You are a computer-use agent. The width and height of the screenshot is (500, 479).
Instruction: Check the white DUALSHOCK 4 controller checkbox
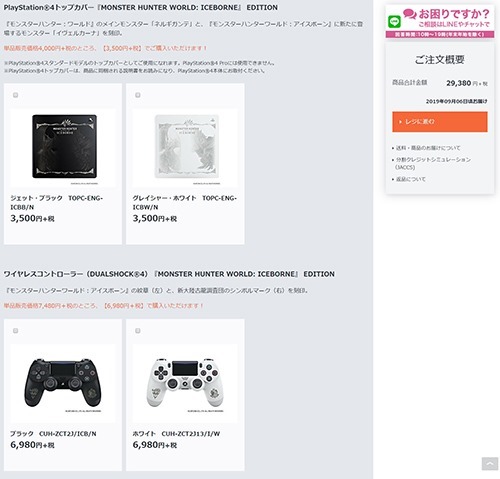click(x=138, y=331)
